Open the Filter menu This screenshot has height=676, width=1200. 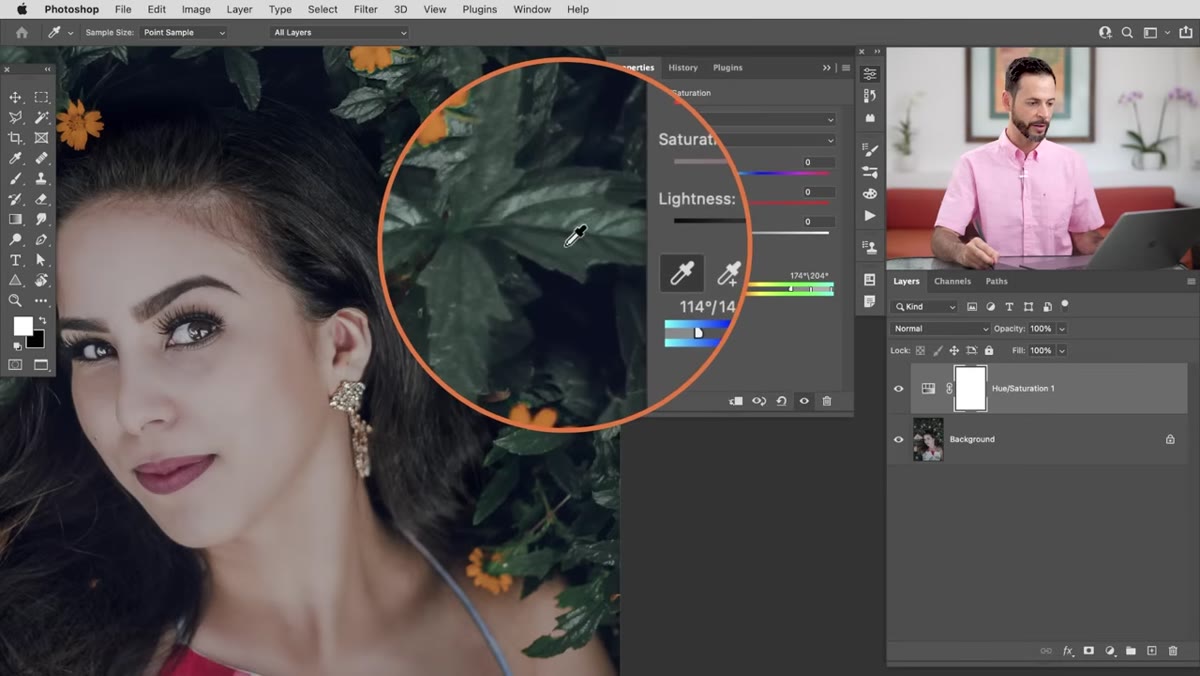(366, 9)
